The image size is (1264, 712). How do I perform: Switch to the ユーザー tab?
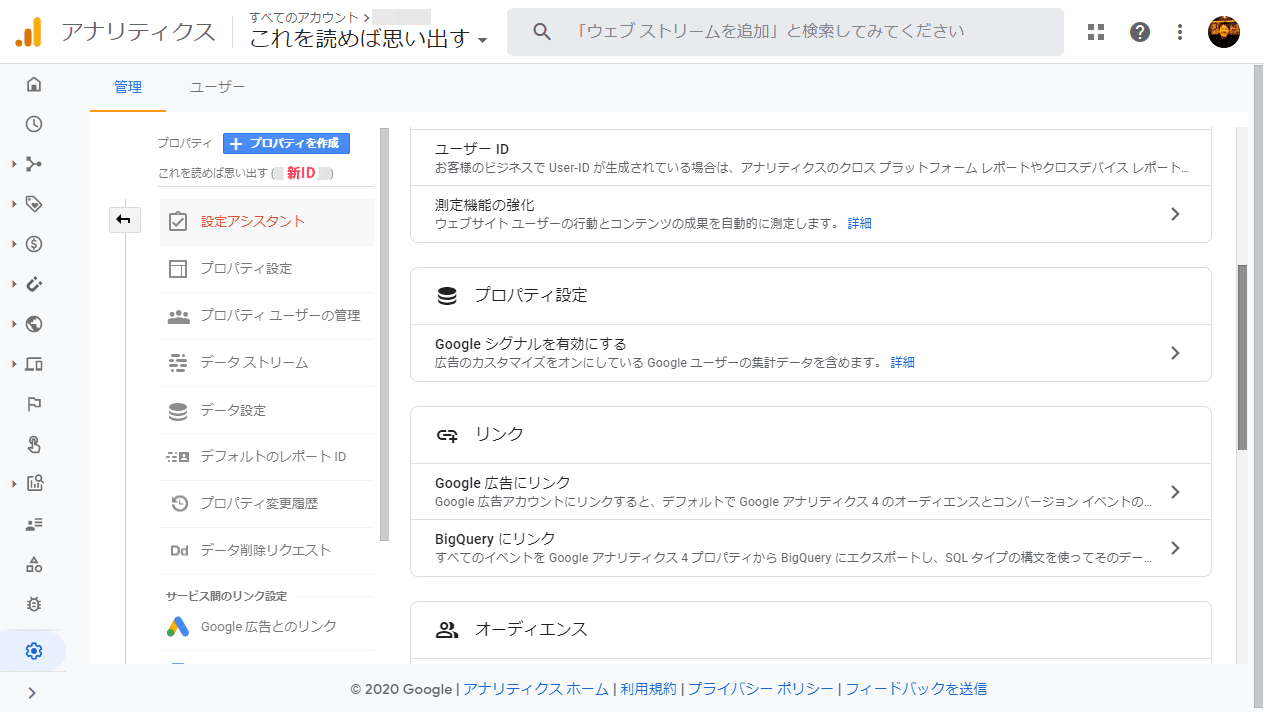tap(217, 87)
